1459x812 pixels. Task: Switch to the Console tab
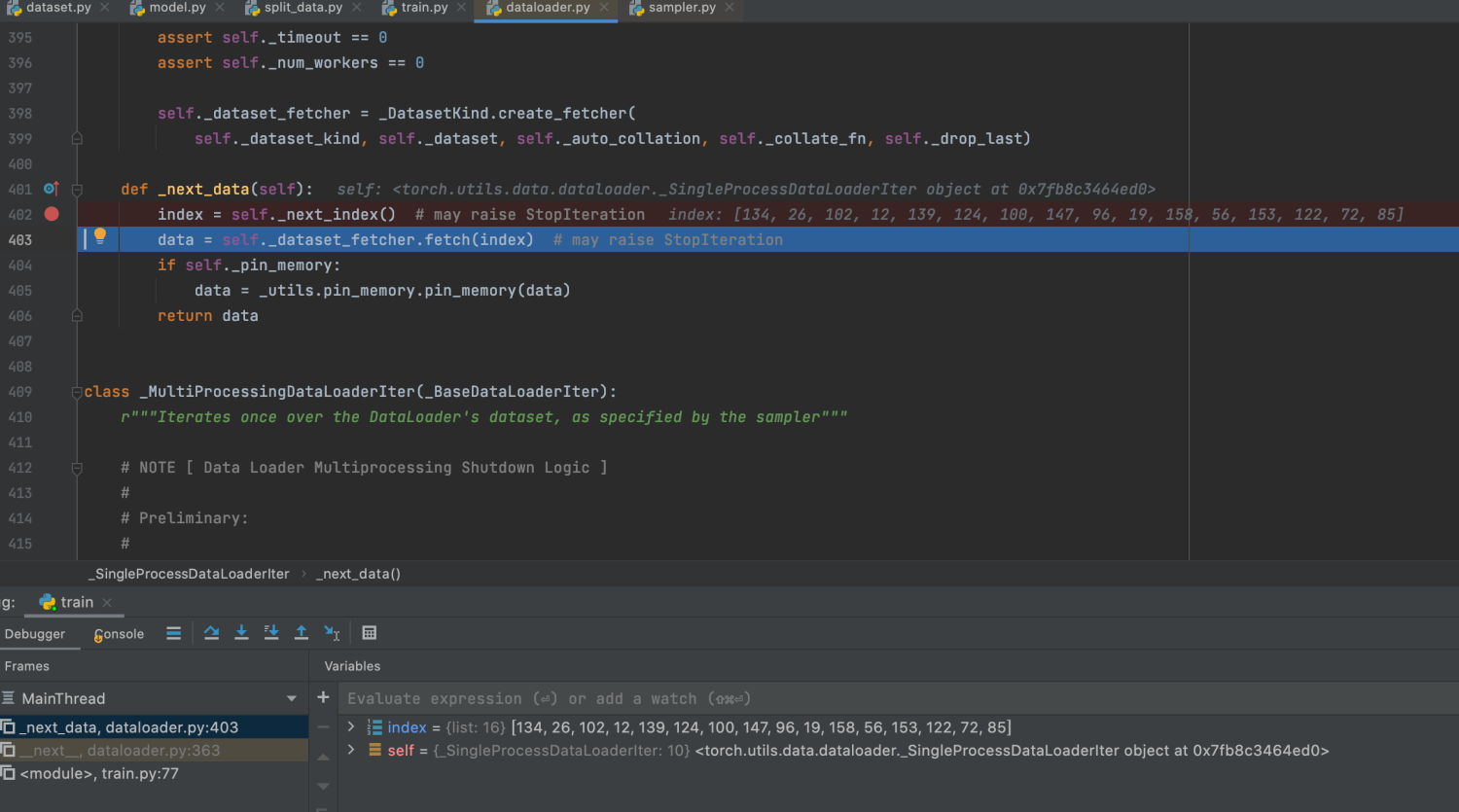click(117, 633)
